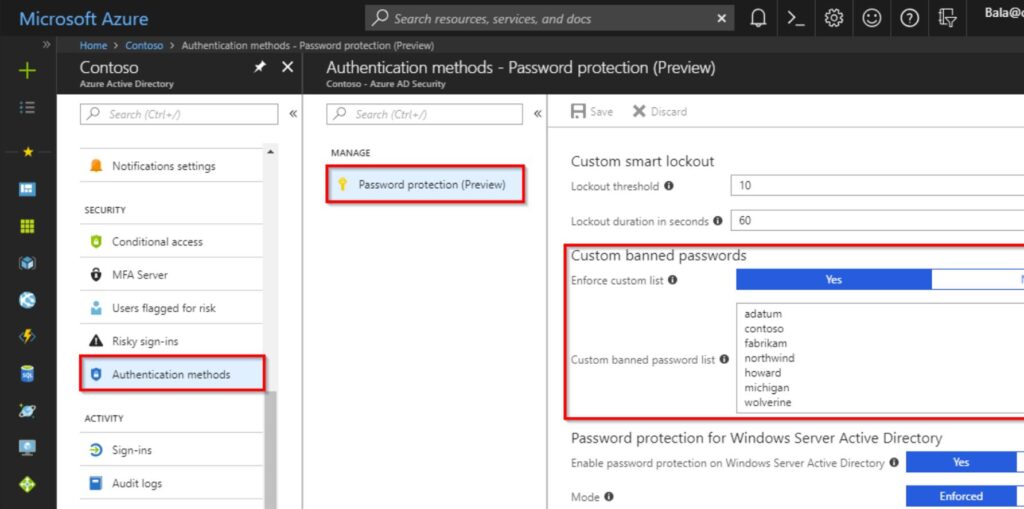The width and height of the screenshot is (1024, 509).
Task: Click scroll up arrow in Contoso menu
Action: (x=271, y=152)
